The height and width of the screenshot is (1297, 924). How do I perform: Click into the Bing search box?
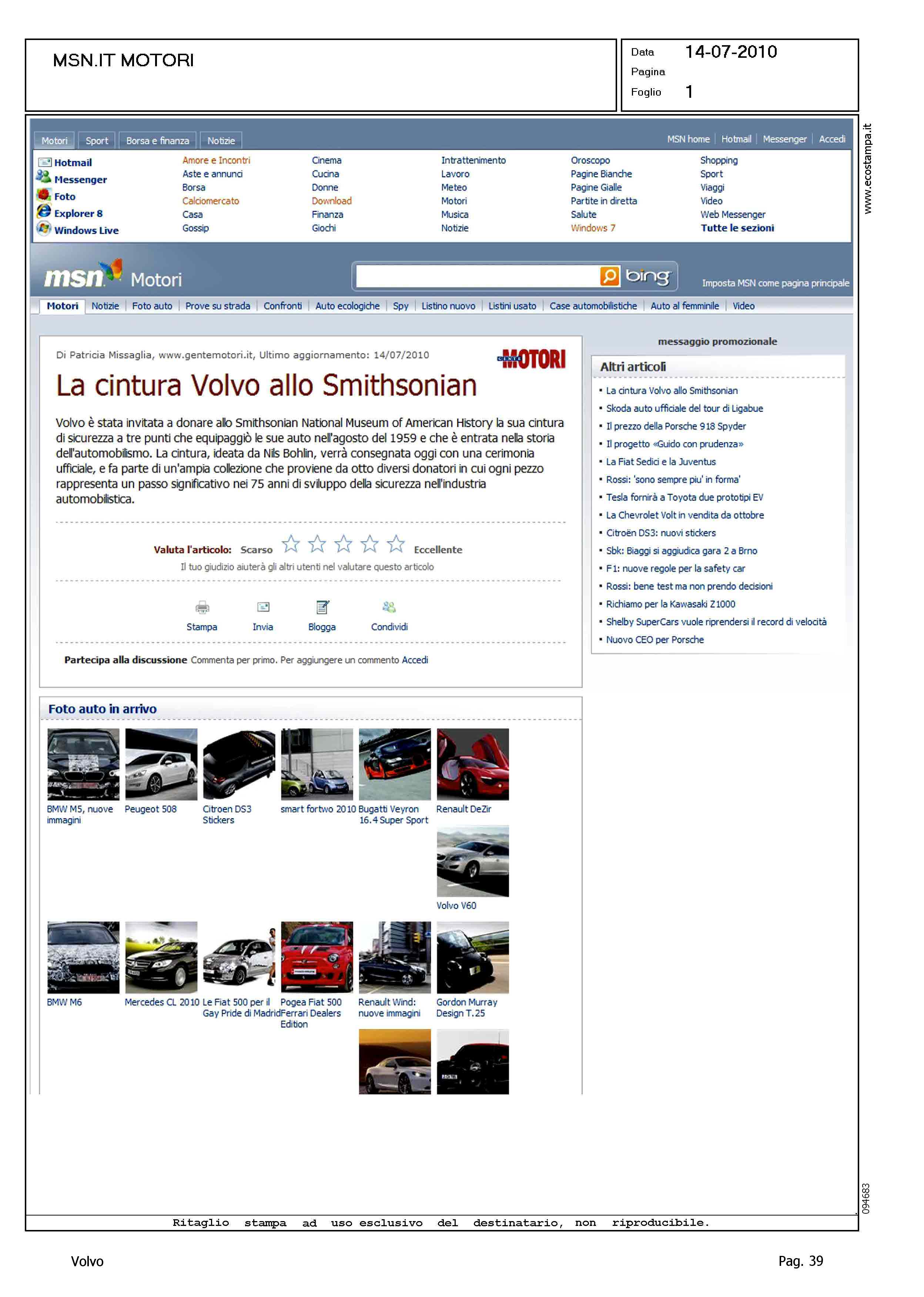(477, 277)
